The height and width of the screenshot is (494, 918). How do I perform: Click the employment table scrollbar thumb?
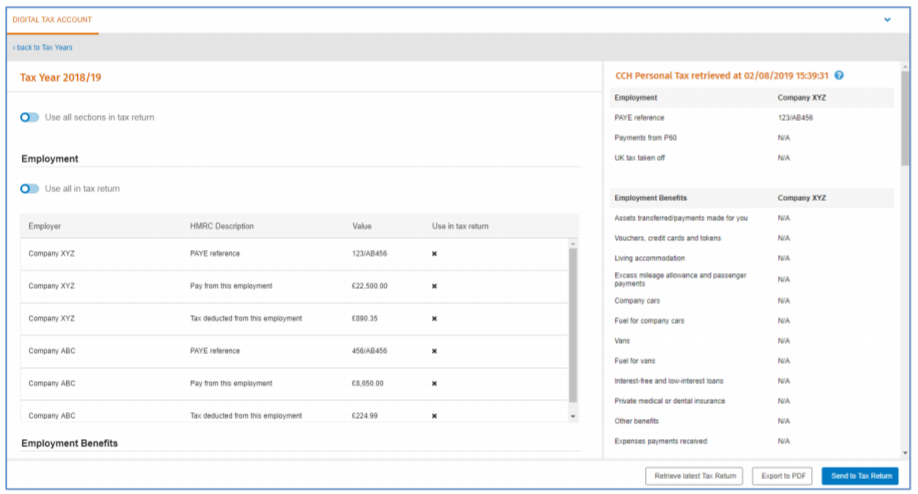[x=573, y=325]
